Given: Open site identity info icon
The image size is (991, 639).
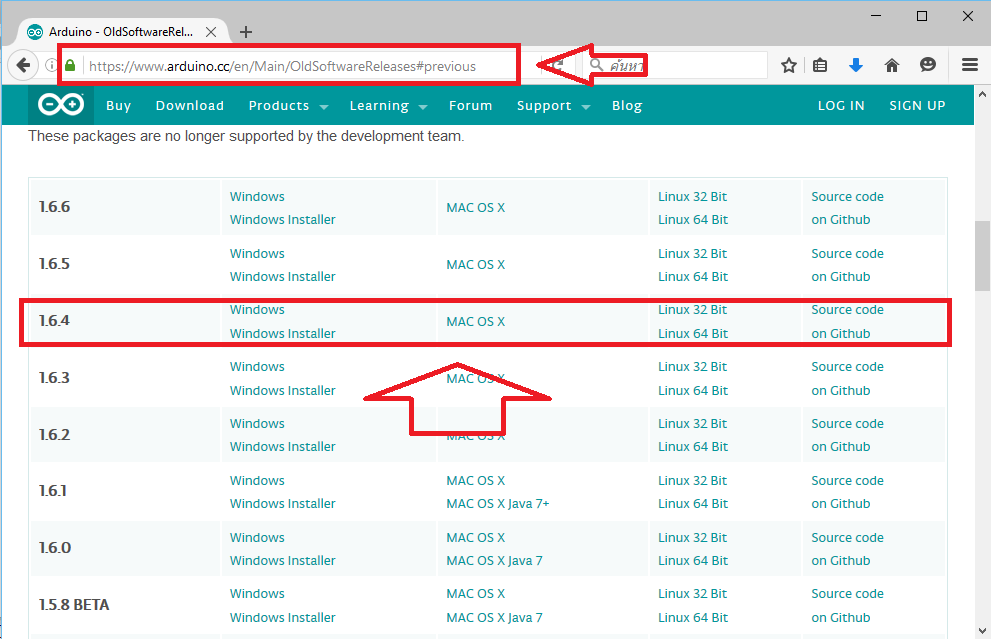Looking at the screenshot, I should click(x=51, y=65).
